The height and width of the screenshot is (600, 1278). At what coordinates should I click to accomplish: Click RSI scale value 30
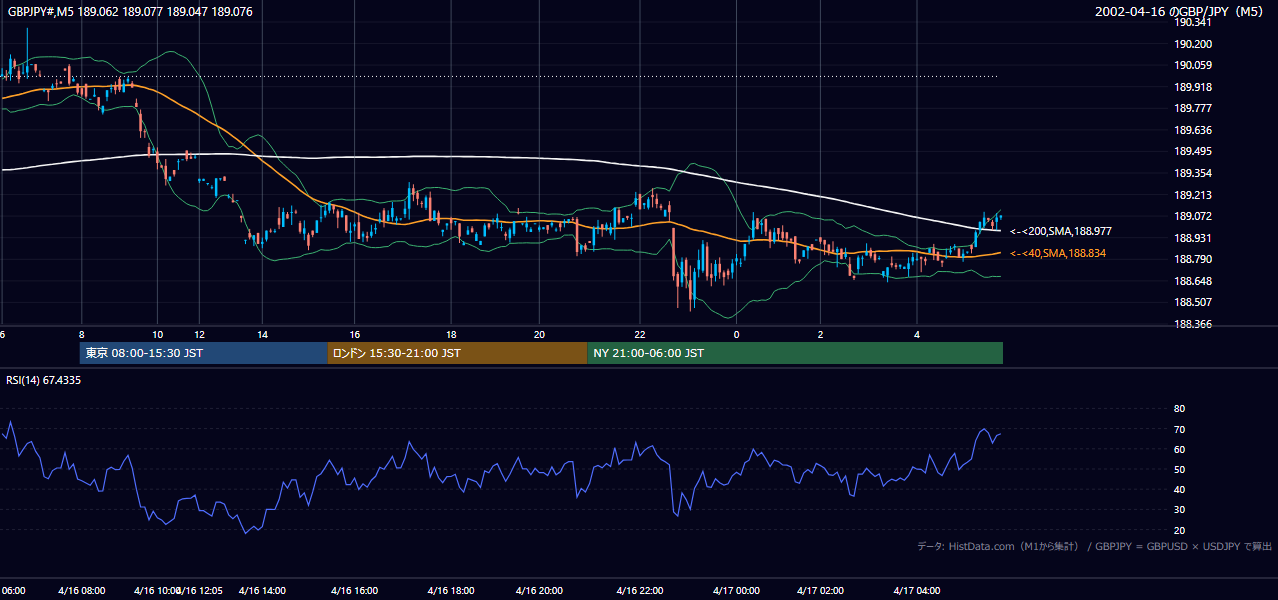coord(1179,509)
